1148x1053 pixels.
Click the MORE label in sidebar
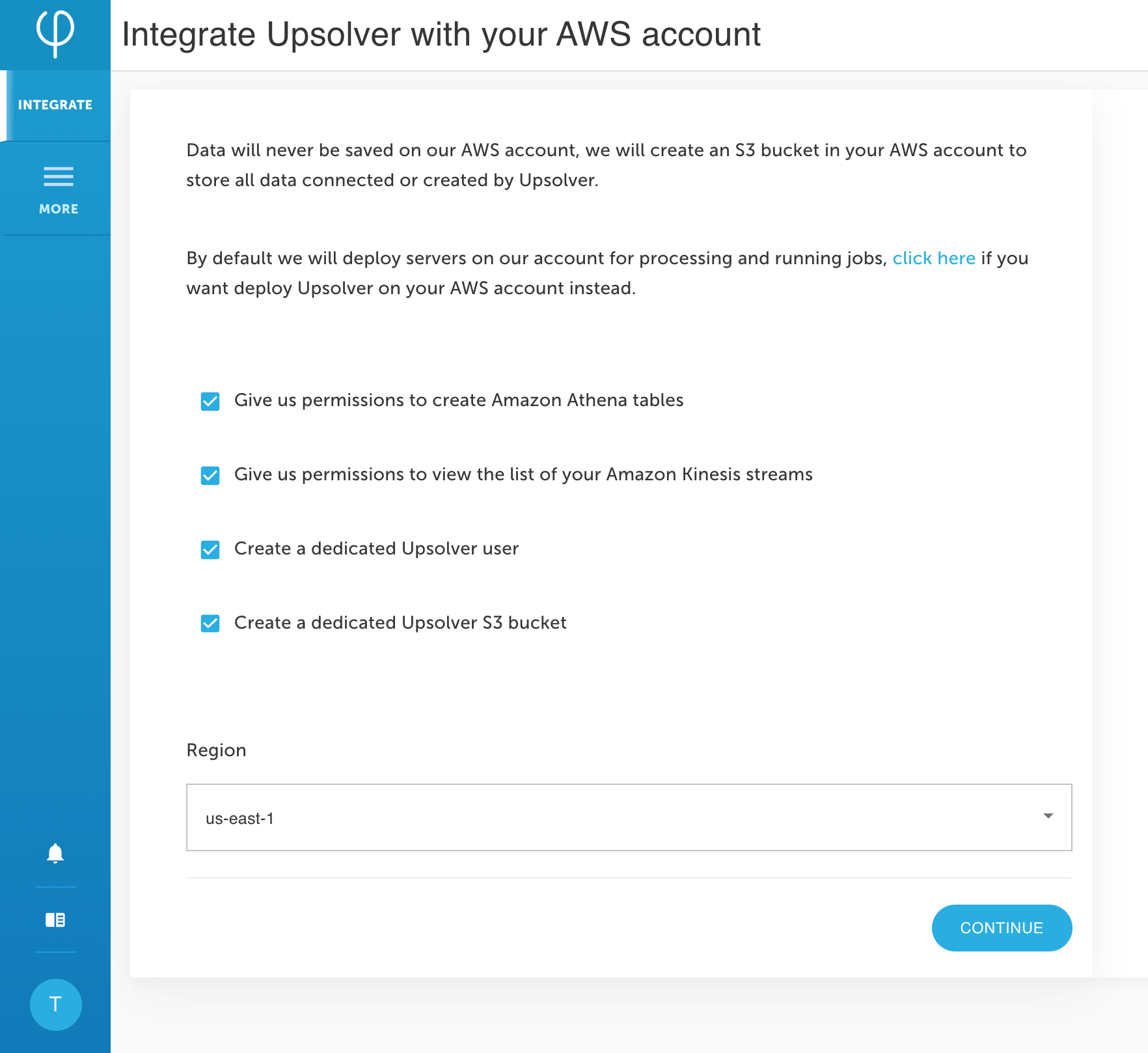59,209
